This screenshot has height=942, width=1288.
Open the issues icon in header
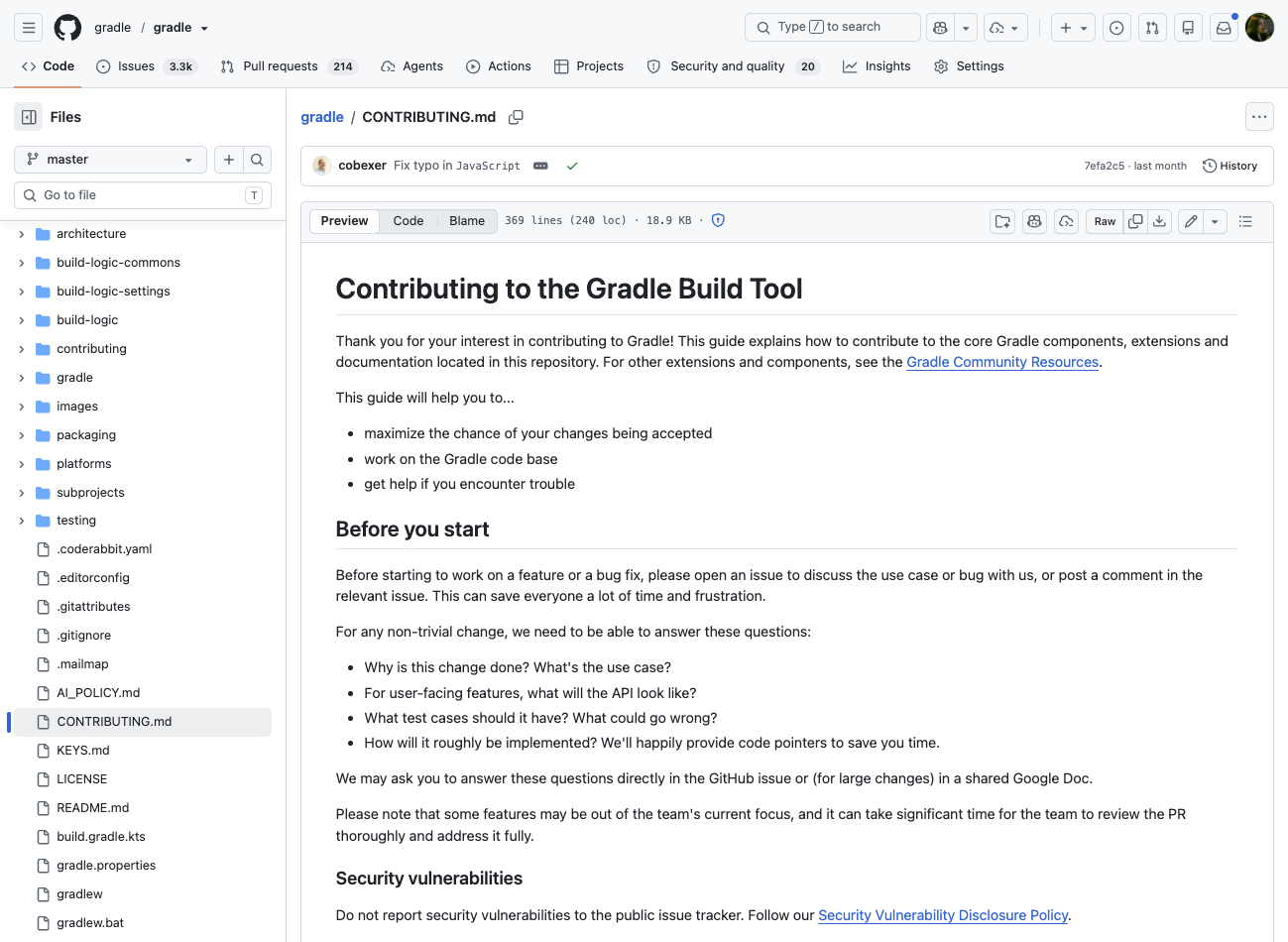pyautogui.click(x=1116, y=28)
